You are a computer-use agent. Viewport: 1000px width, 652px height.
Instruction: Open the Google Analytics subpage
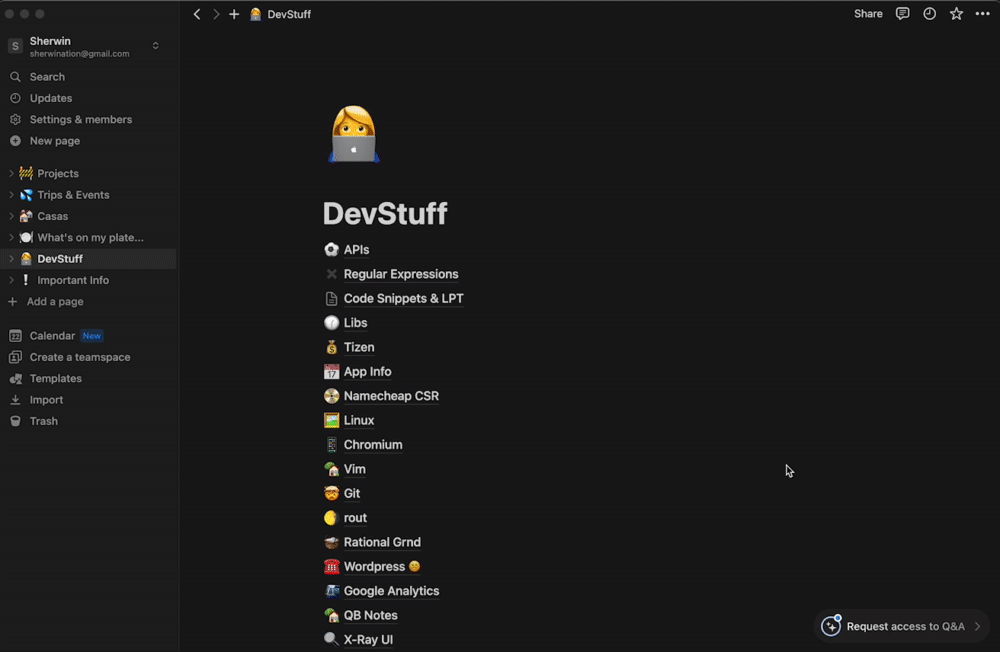pos(391,591)
